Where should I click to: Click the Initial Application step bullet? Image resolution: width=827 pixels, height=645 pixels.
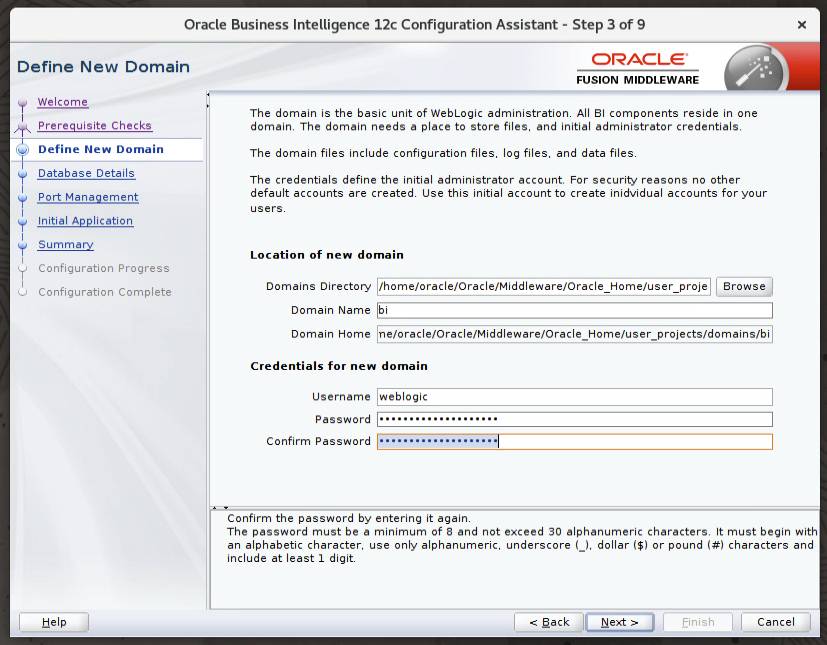point(22,221)
